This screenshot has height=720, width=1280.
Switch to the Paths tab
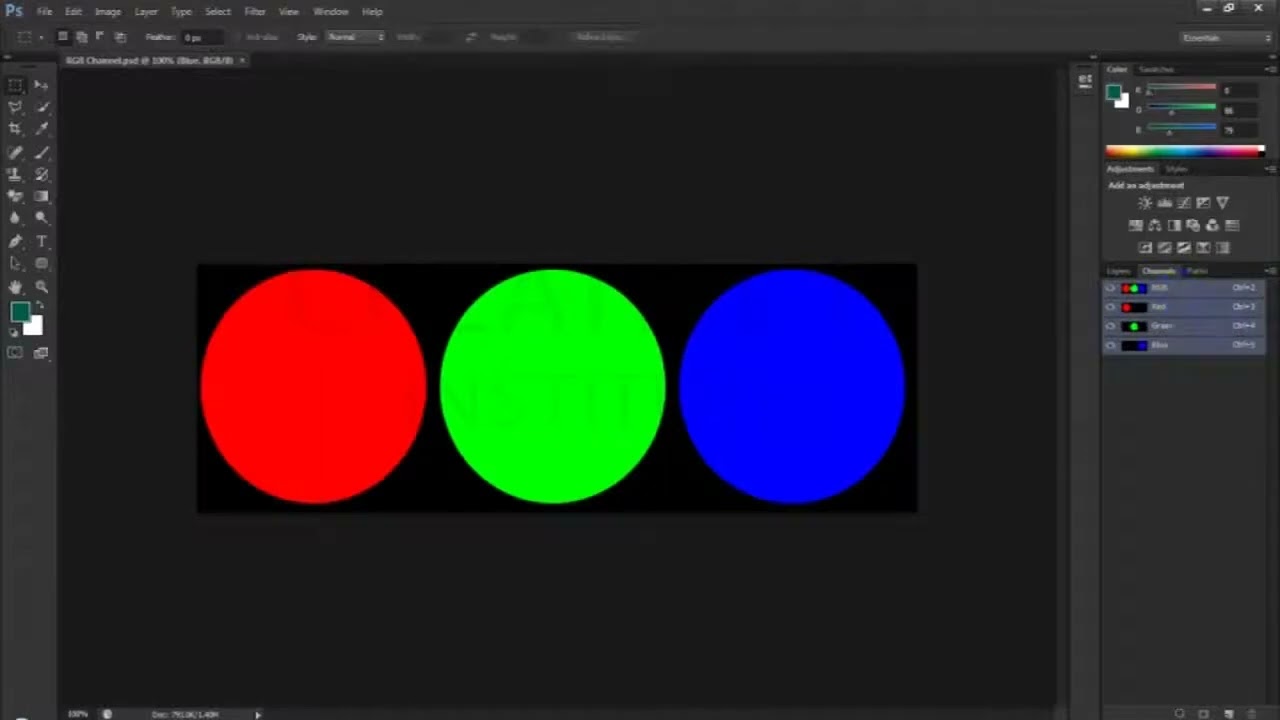[x=1197, y=271]
